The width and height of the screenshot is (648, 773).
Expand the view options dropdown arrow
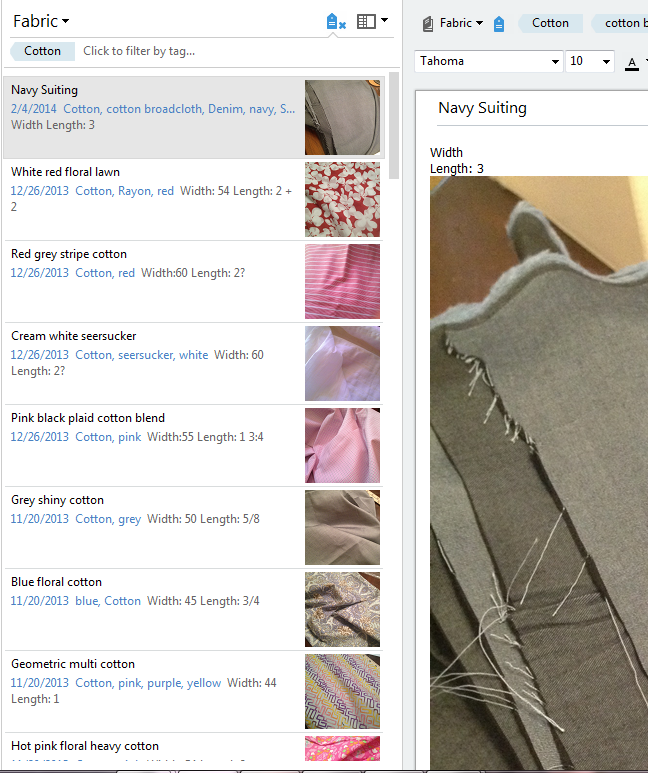point(385,20)
